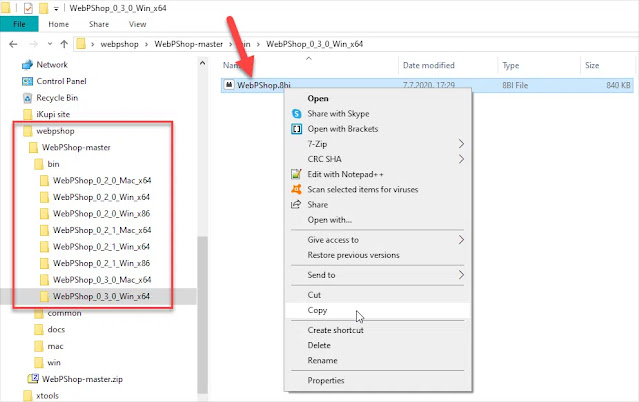Expand the Give access to submenu
Image resolution: width=639 pixels, height=402 pixels.
pos(461,240)
